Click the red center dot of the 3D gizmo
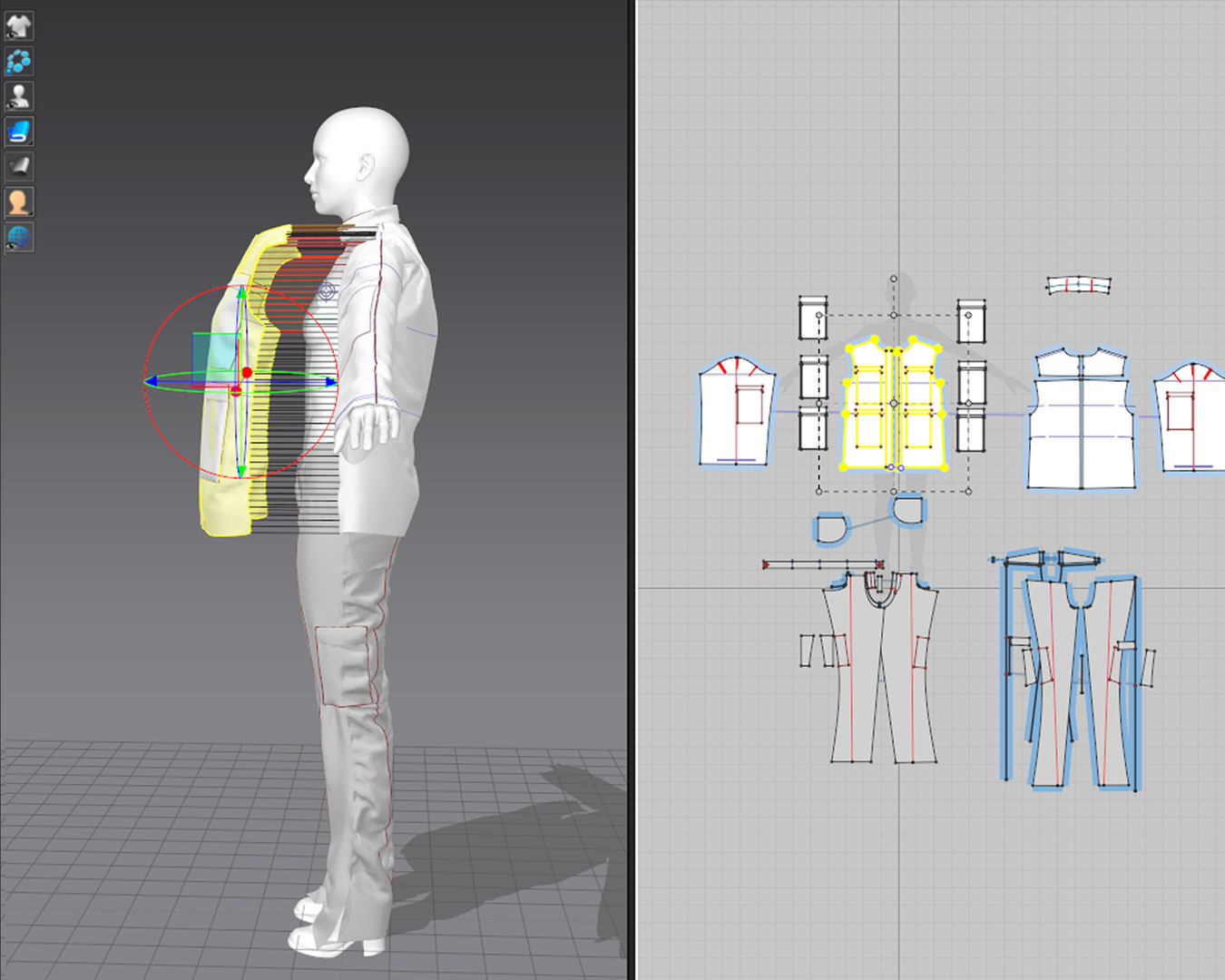 pos(247,373)
